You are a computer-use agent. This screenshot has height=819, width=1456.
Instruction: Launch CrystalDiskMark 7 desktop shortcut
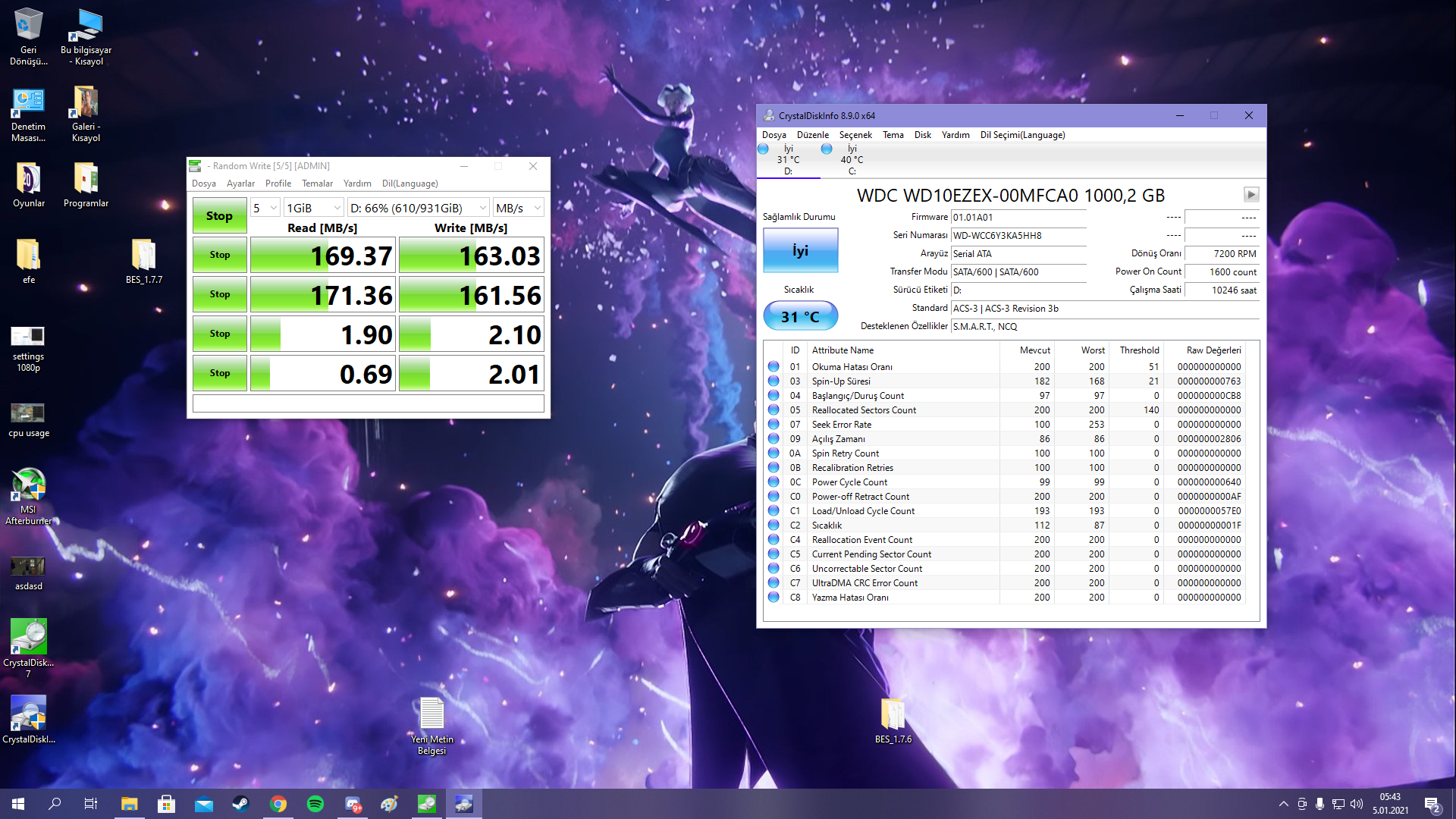click(28, 648)
